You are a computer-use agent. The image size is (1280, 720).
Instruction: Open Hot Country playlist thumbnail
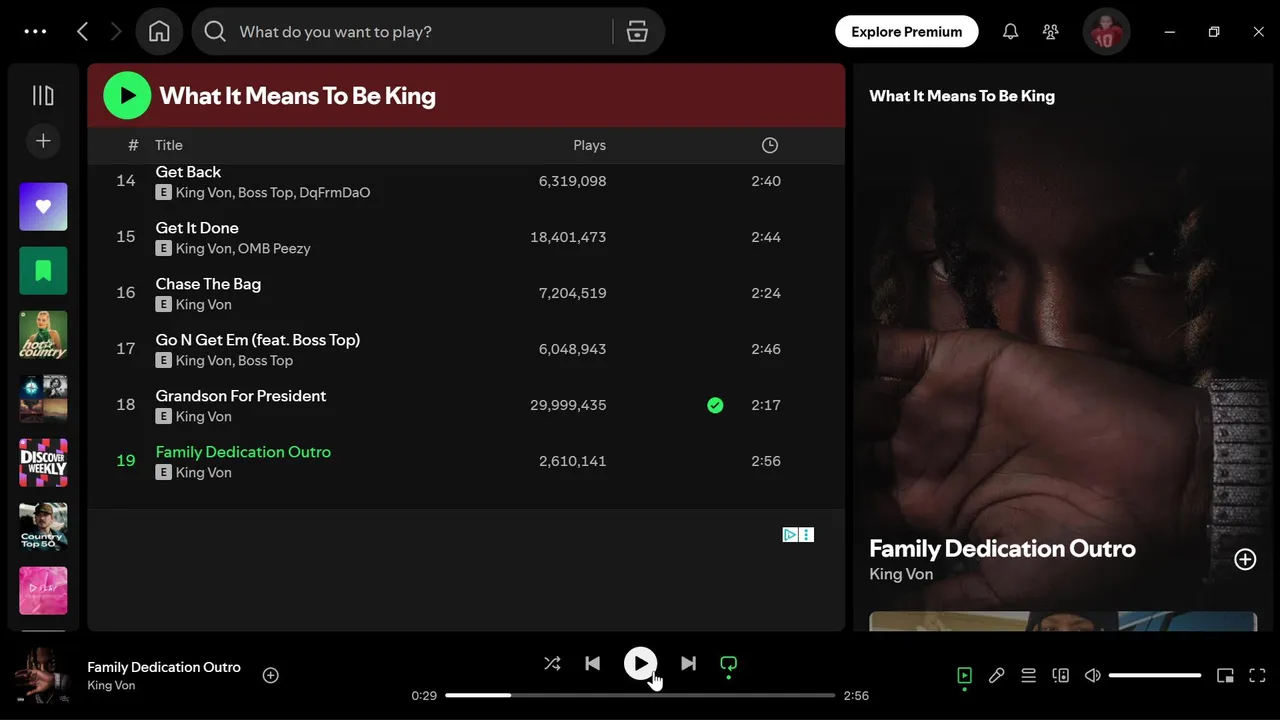43,335
